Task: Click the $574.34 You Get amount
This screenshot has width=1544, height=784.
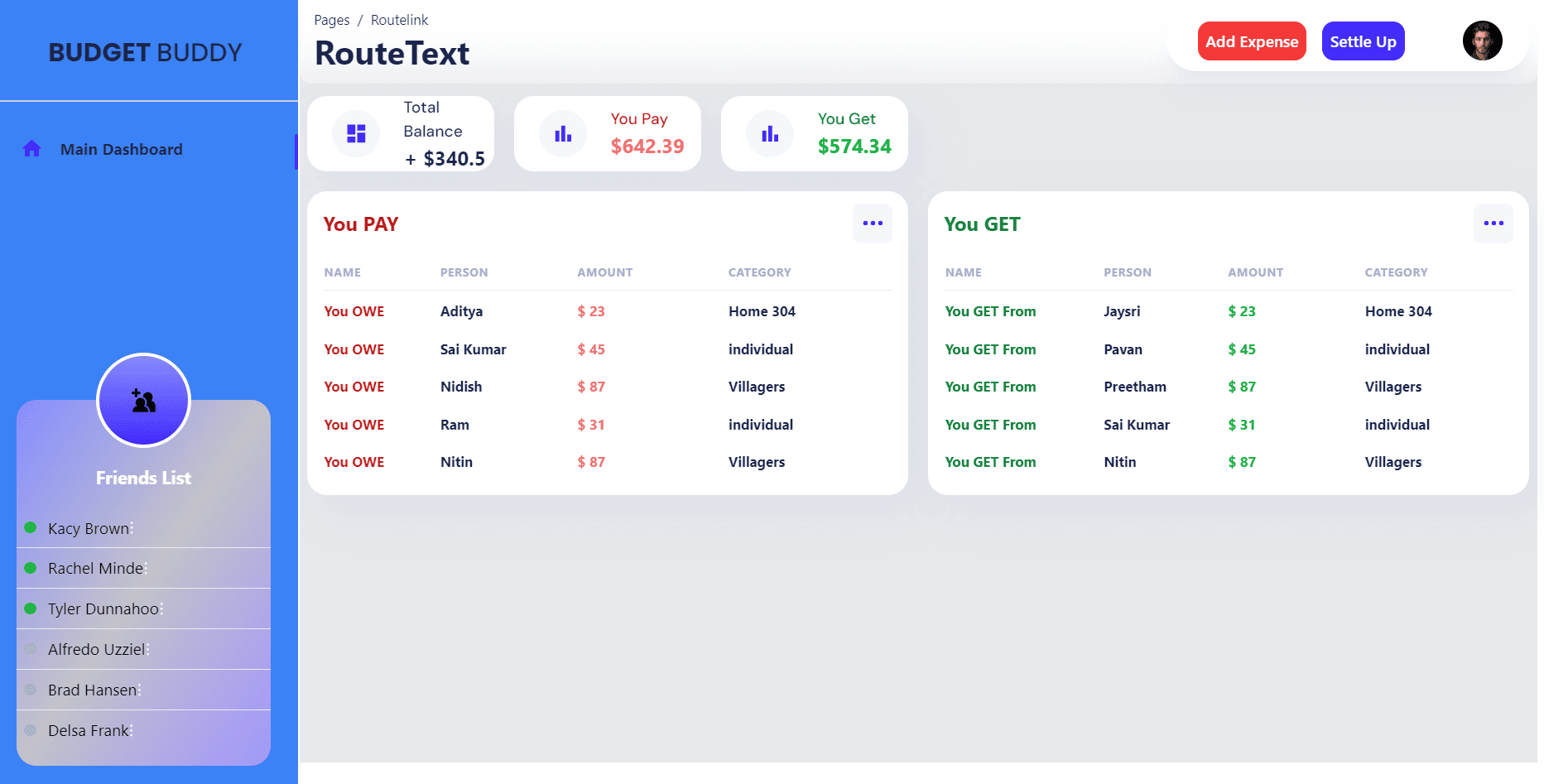Action: [854, 147]
